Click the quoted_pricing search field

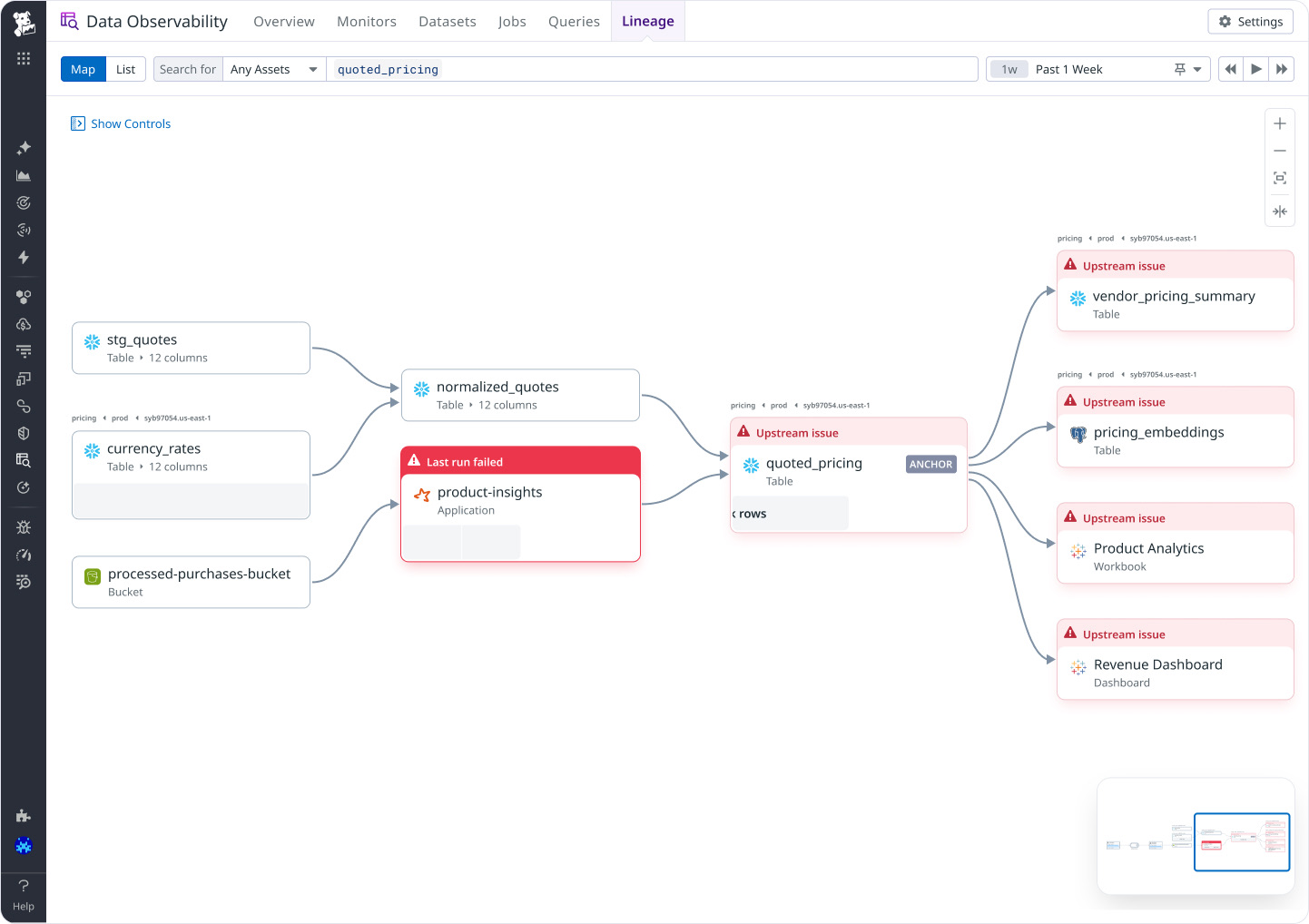(652, 69)
